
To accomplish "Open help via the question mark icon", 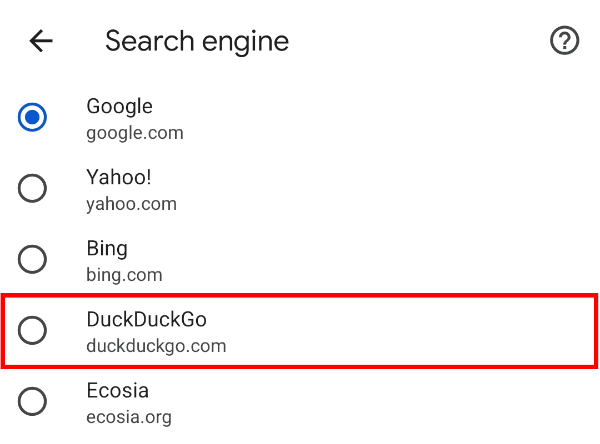I will click(x=565, y=41).
